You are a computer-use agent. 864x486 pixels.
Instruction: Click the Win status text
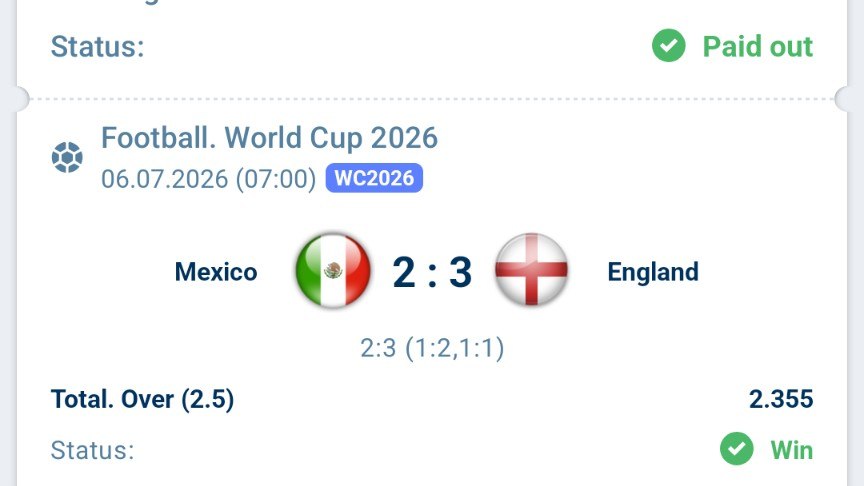coord(792,450)
